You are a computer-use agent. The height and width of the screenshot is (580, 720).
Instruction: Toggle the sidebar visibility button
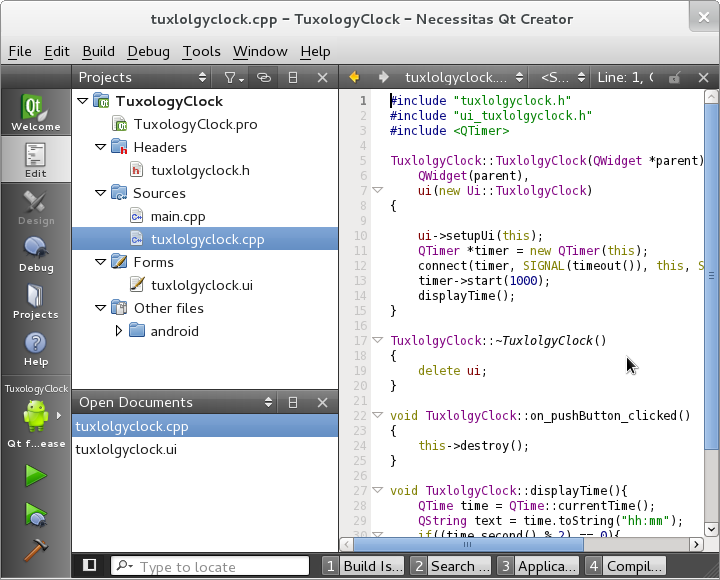pyautogui.click(x=90, y=565)
